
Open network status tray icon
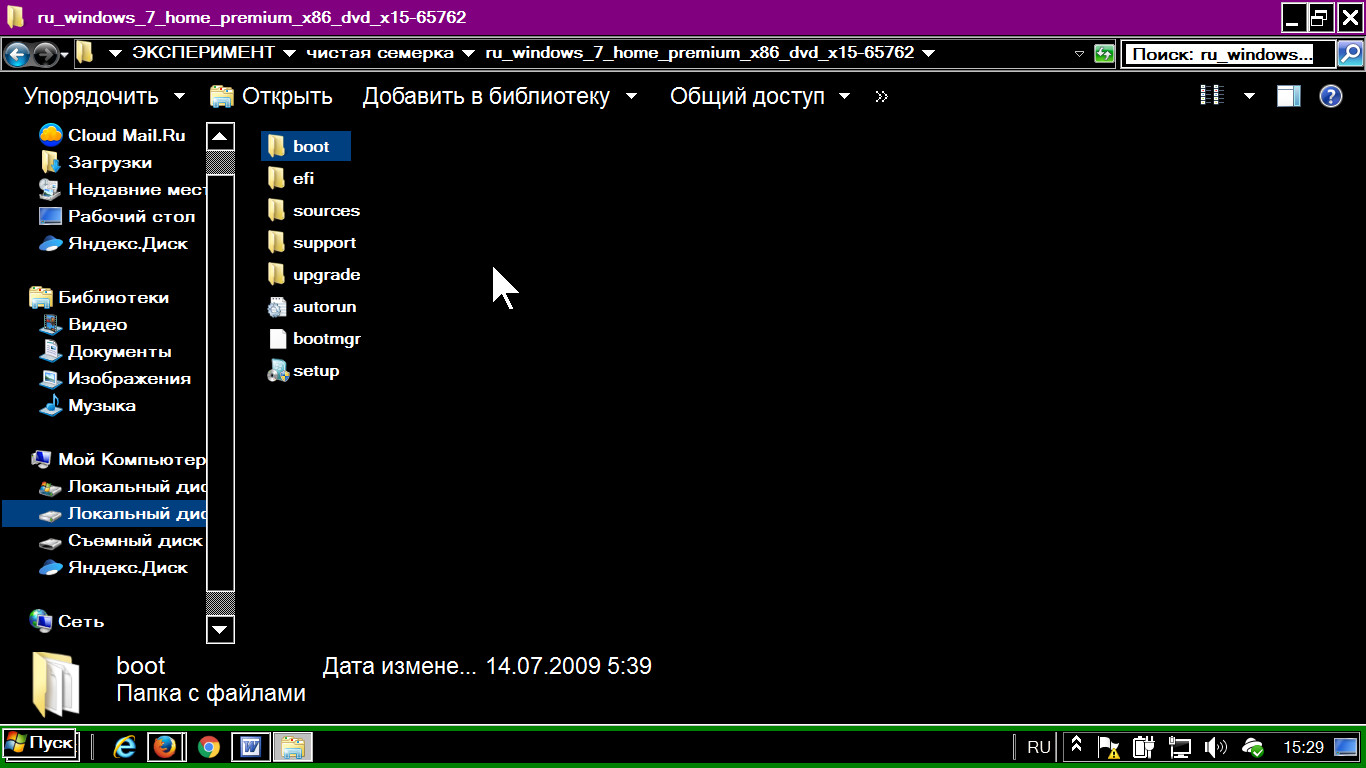tap(1180, 747)
